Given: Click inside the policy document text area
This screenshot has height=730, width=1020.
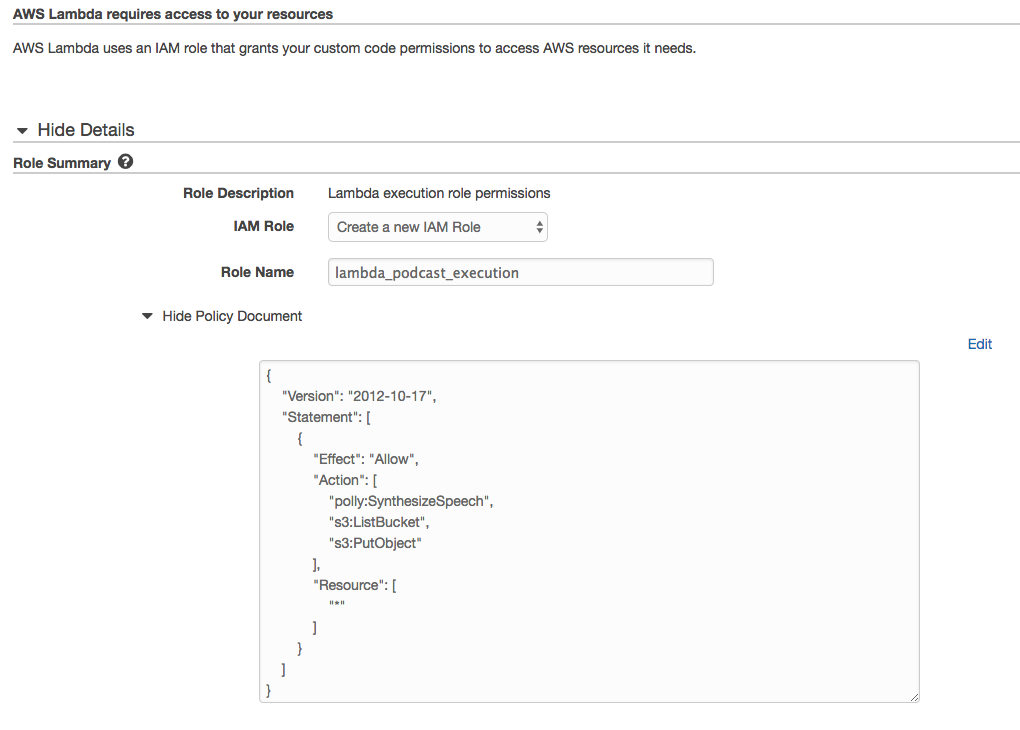Looking at the screenshot, I should click(590, 530).
